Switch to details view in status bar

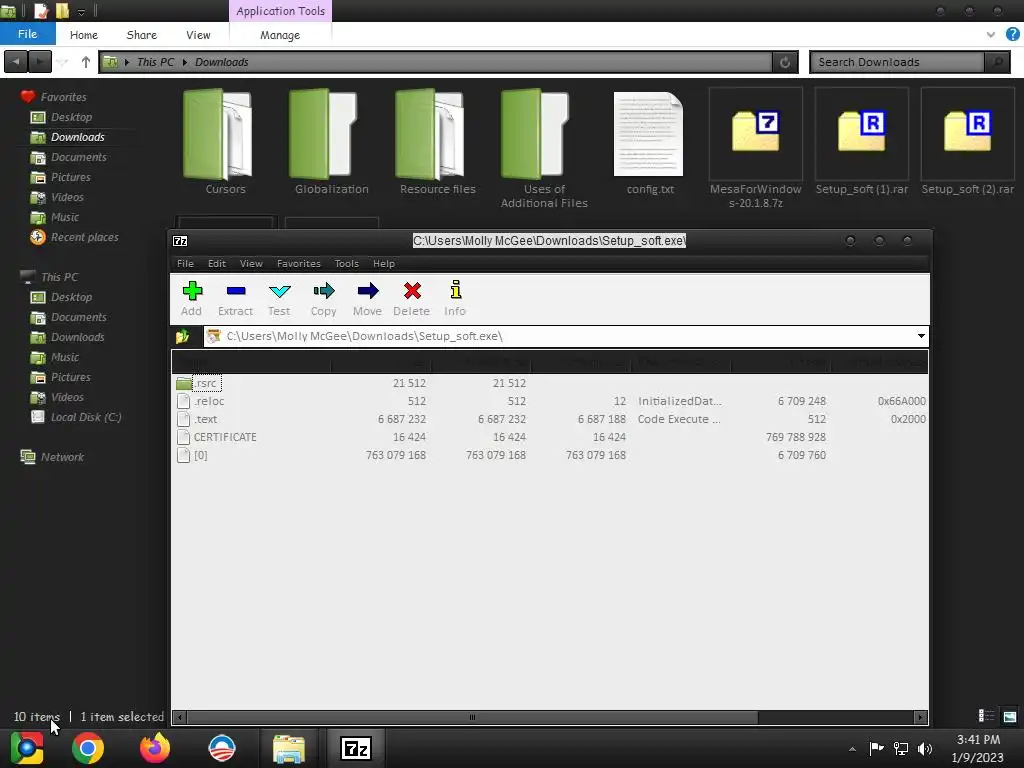click(986, 716)
